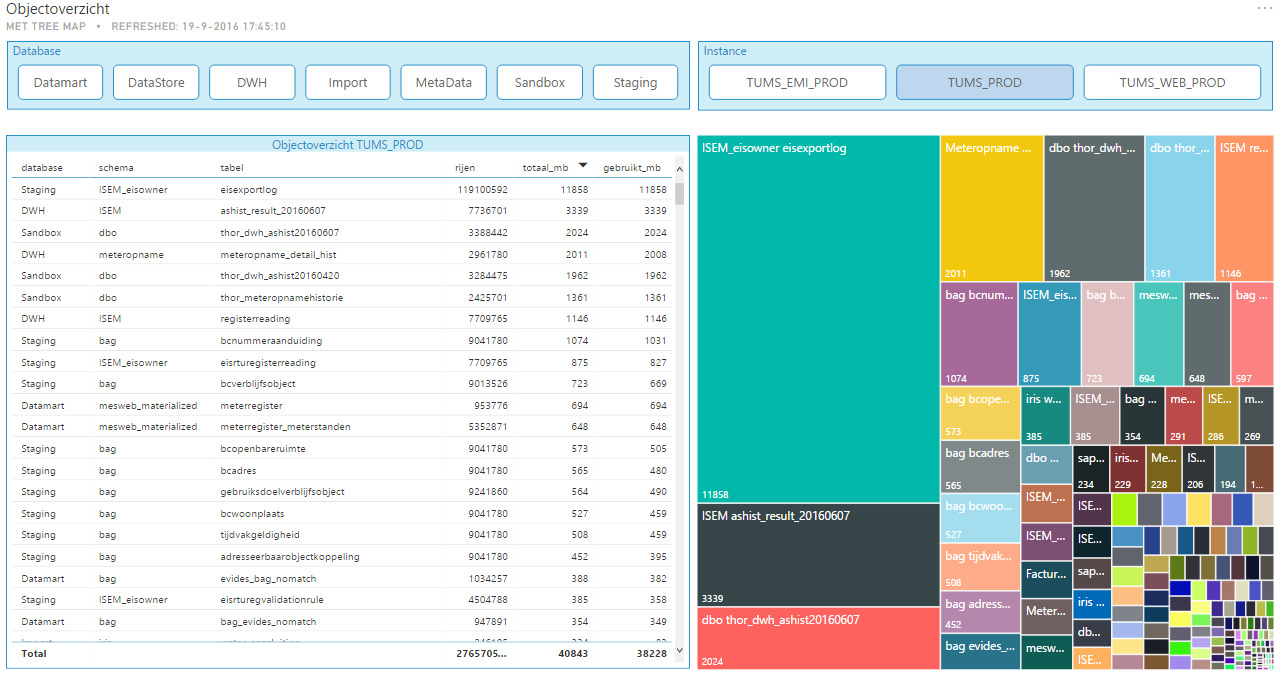This screenshot has width=1282, height=677.
Task: Click the bag_evides_nomatch cell
Action: [x=270, y=622]
